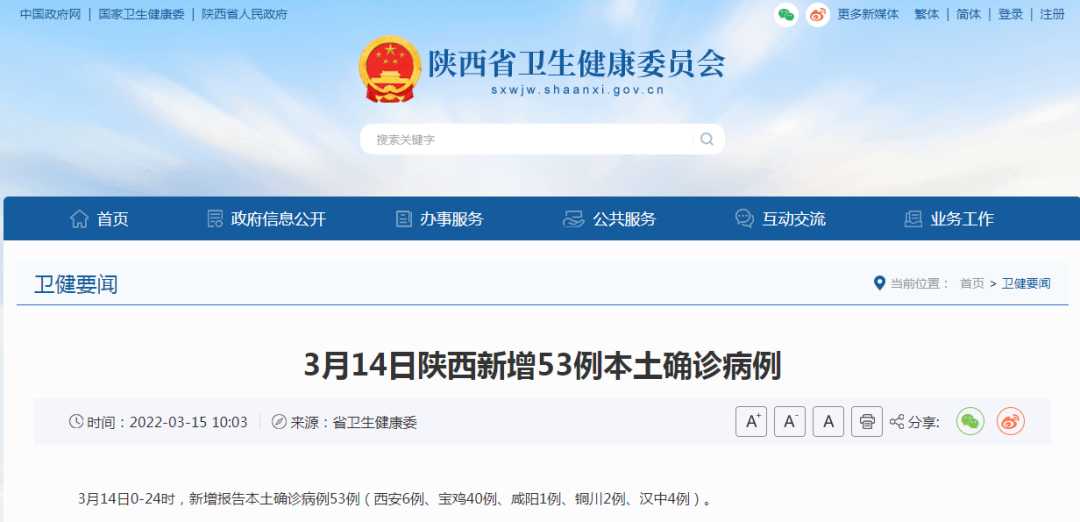Open 公共服务 navigation item
The width and height of the screenshot is (1080, 522).
coord(609,219)
